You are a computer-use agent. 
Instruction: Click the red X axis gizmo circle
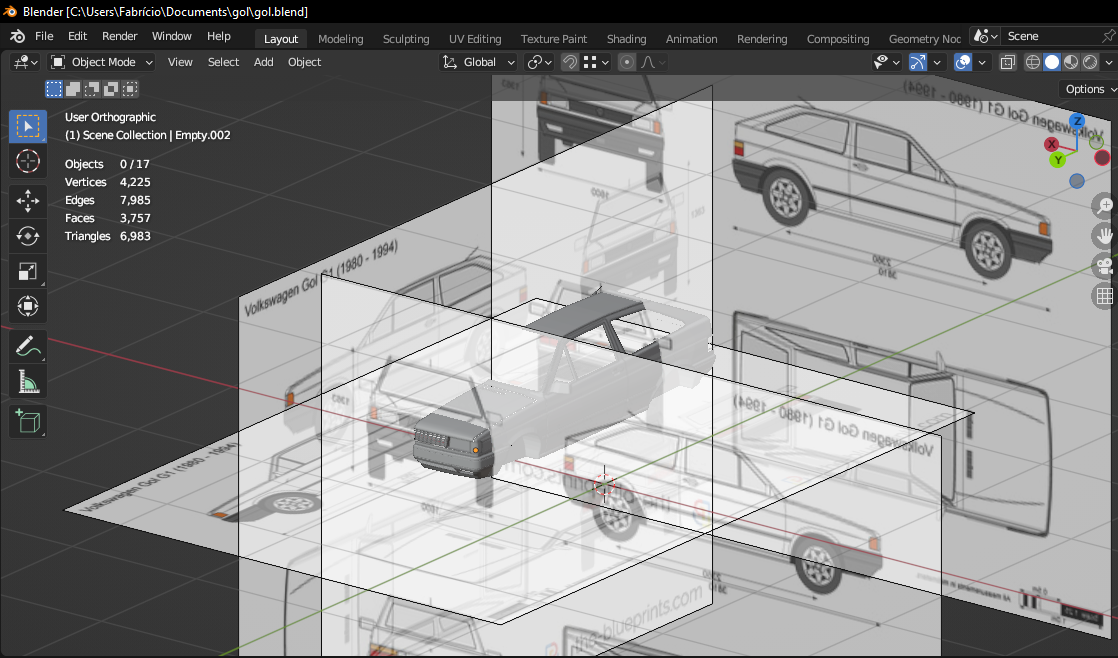[x=1051, y=145]
